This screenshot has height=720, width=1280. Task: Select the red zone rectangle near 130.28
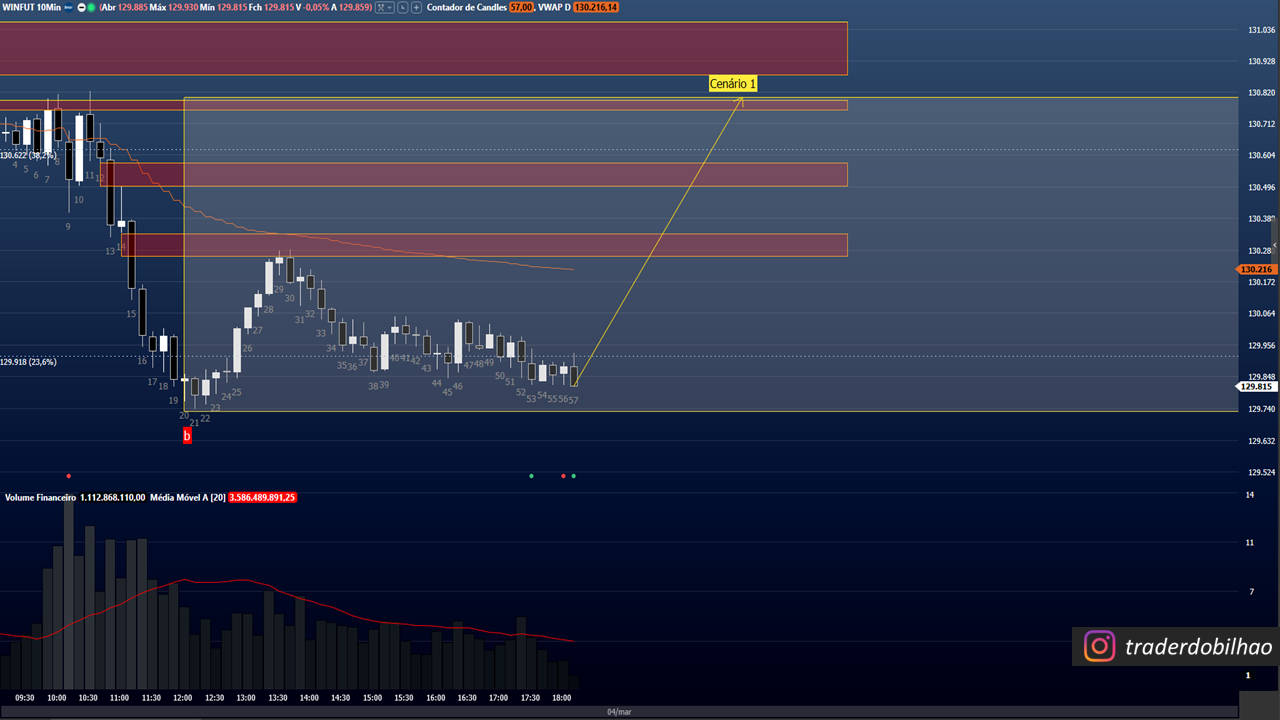(485, 245)
